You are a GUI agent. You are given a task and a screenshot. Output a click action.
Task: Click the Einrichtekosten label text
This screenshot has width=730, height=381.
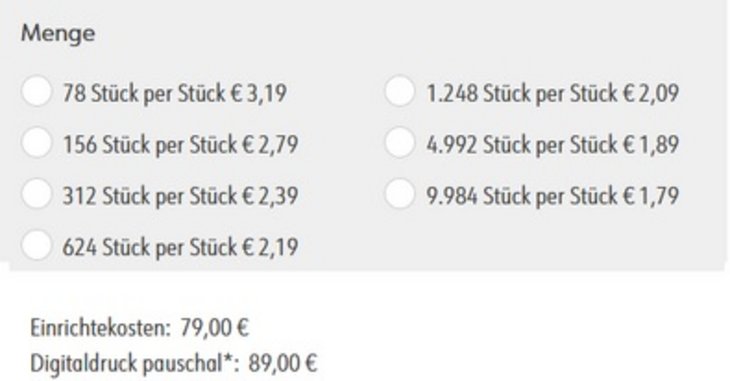pyautogui.click(x=101, y=328)
